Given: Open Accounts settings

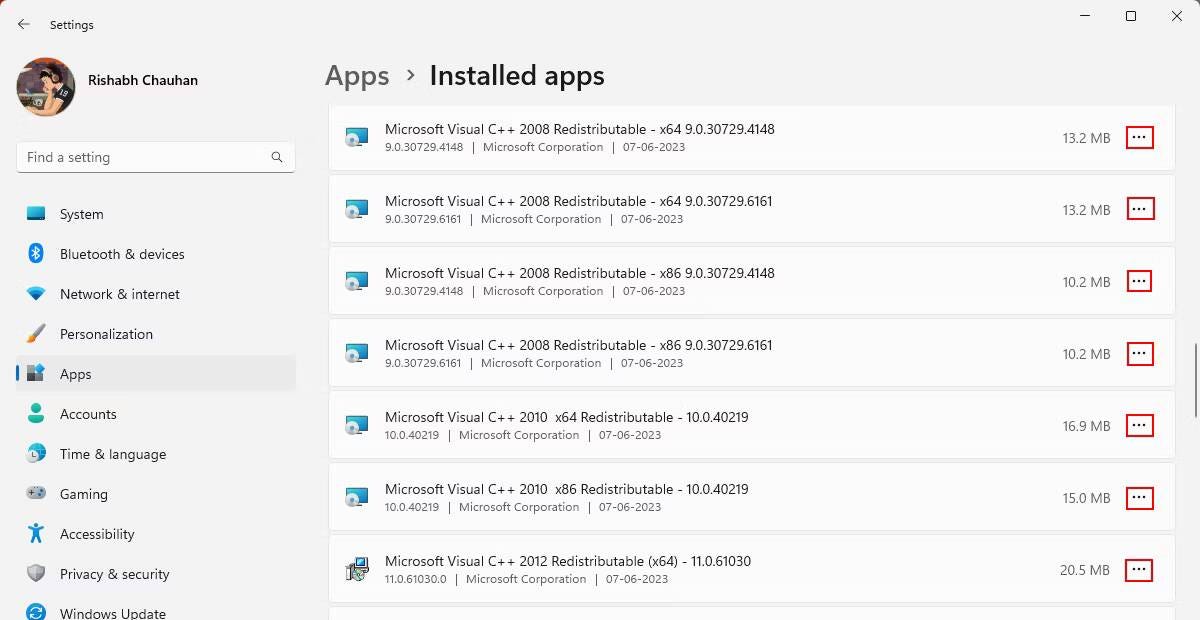Looking at the screenshot, I should (36, 414).
